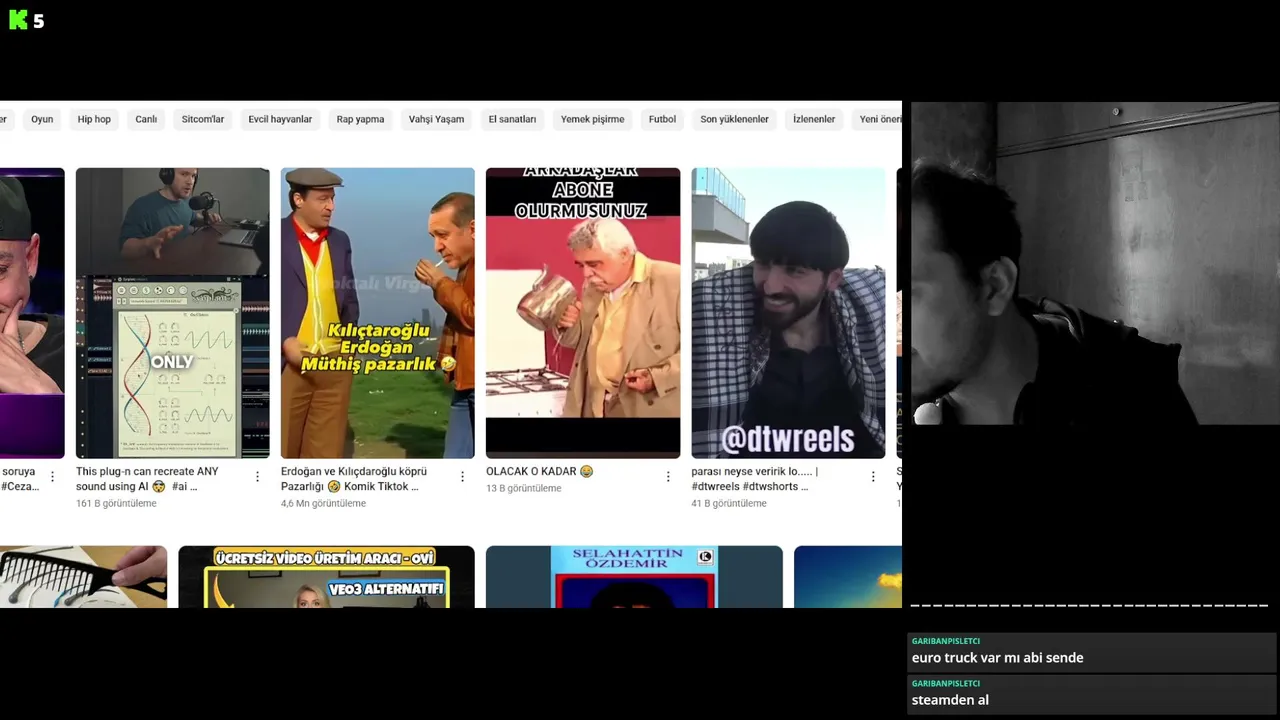Select the Yeni öneriler filter chip
Viewport: 1280px width, 720px height.
(x=877, y=119)
